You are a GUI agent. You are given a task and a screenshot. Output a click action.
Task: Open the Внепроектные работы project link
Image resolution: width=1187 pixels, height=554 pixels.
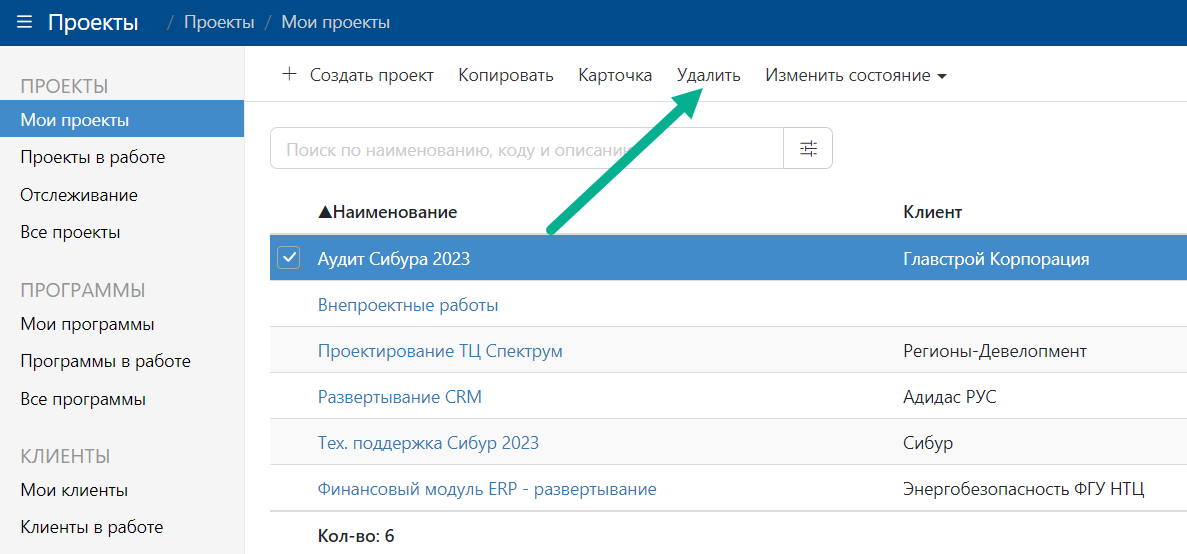[408, 305]
